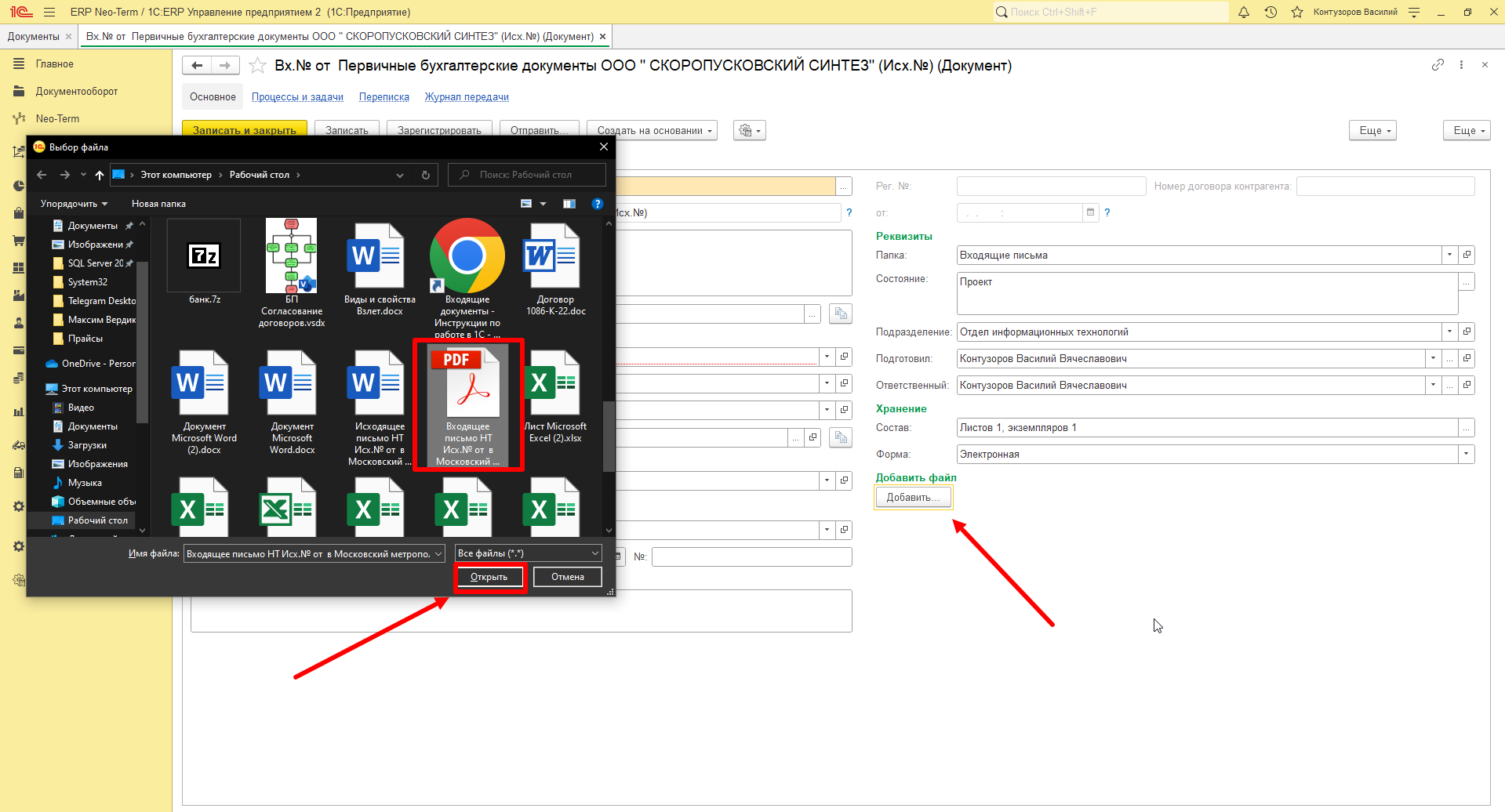This screenshot has height=812, width=1505.
Task: Select БП Согласование договоров.vsdx file
Action: click(292, 273)
